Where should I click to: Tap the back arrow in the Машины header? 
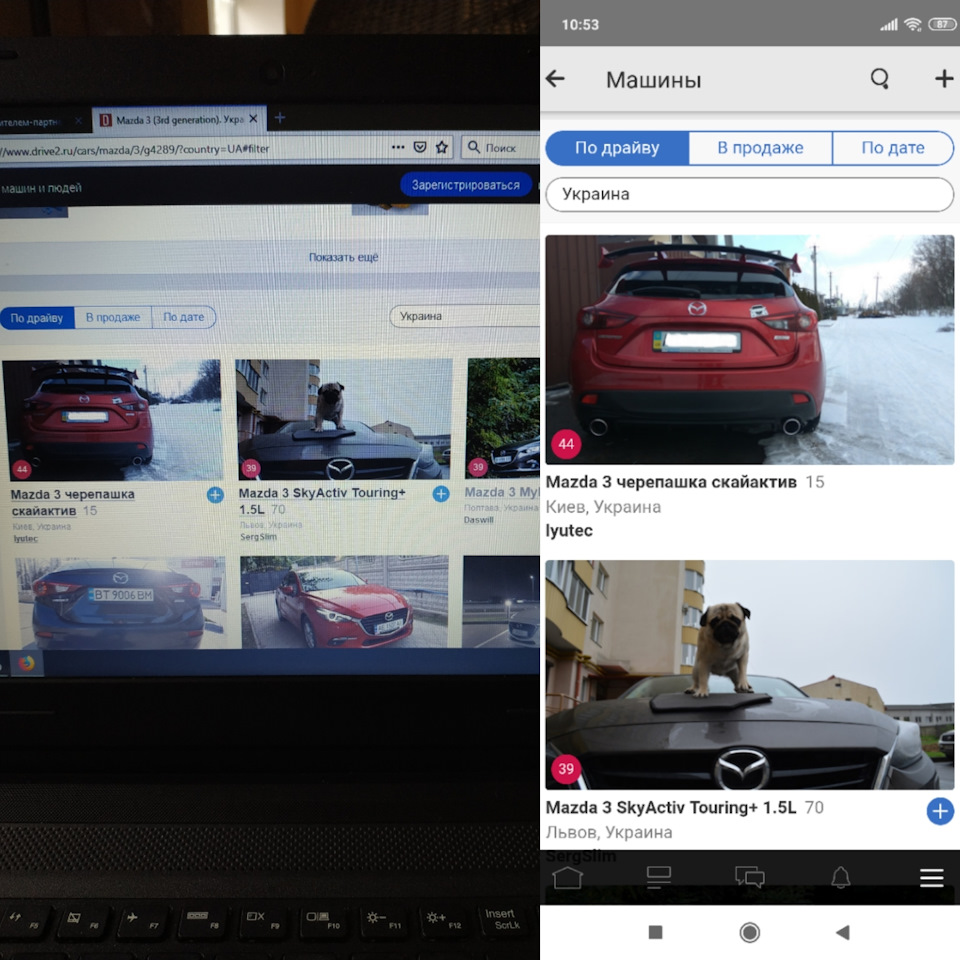tap(555, 78)
